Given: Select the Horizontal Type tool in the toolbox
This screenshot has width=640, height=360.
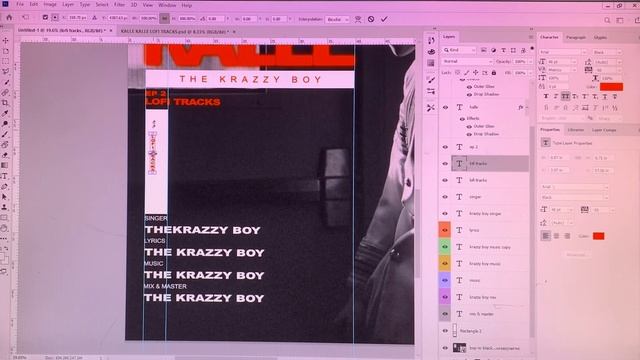Looking at the screenshot, I should coord(5,176).
